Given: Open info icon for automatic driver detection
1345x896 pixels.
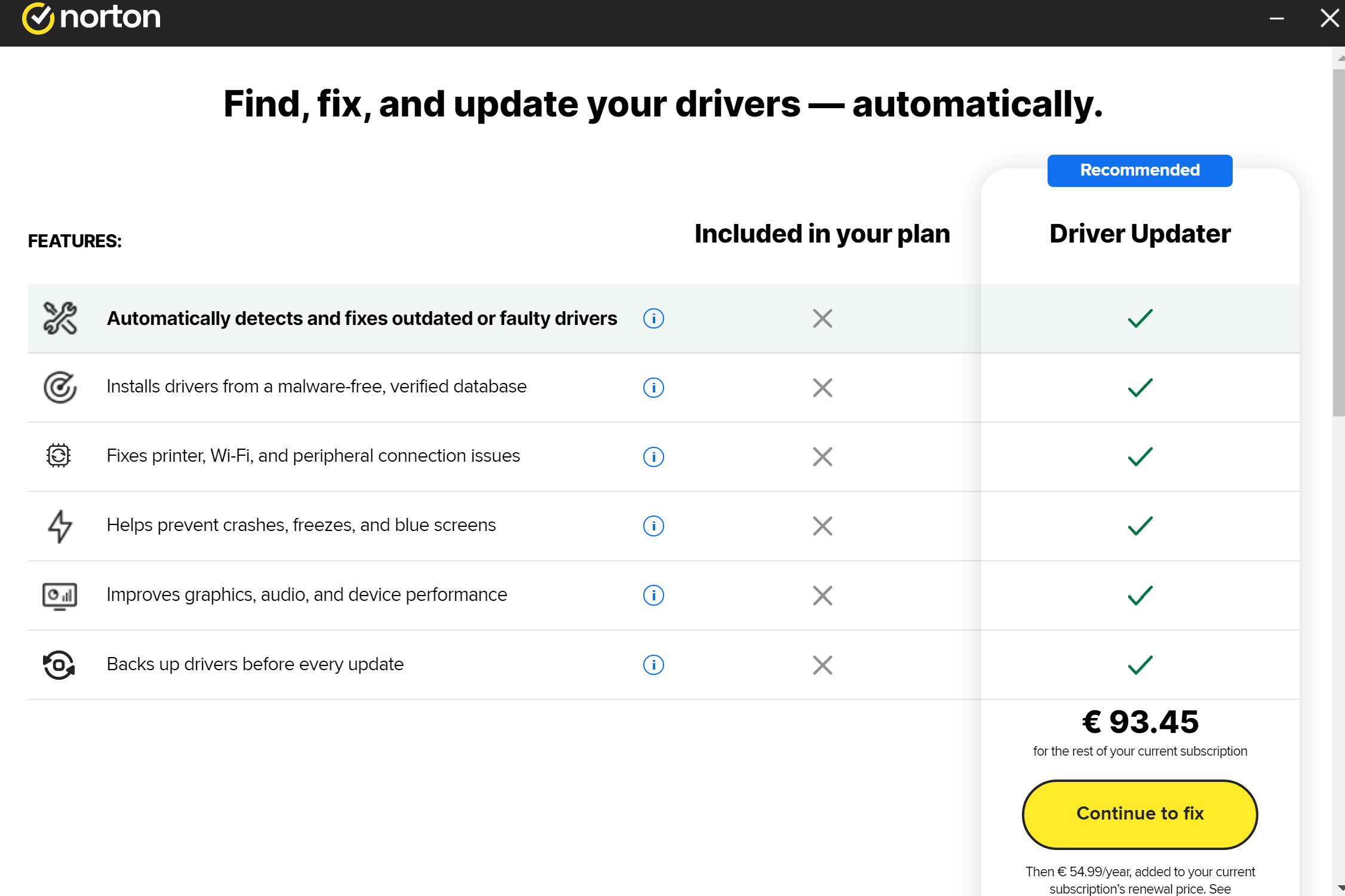Looking at the screenshot, I should pos(653,318).
